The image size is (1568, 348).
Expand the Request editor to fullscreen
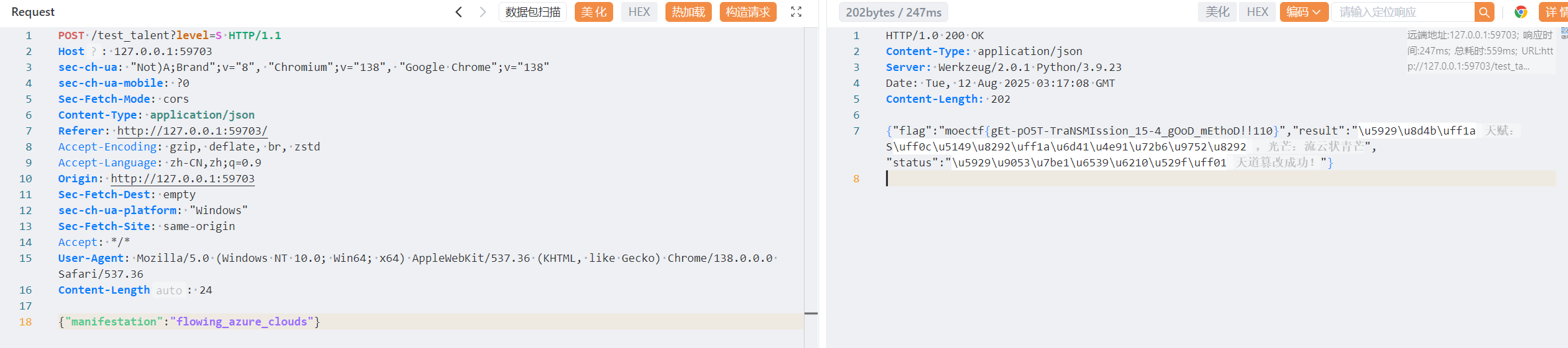click(x=796, y=12)
